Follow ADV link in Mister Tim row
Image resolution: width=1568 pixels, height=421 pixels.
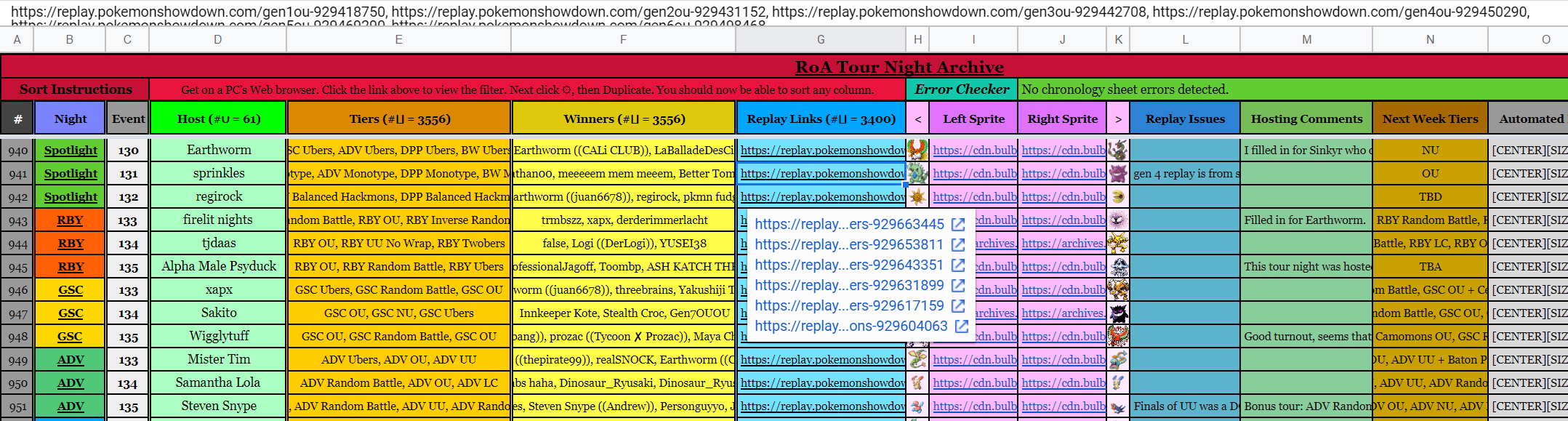pyautogui.click(x=71, y=359)
